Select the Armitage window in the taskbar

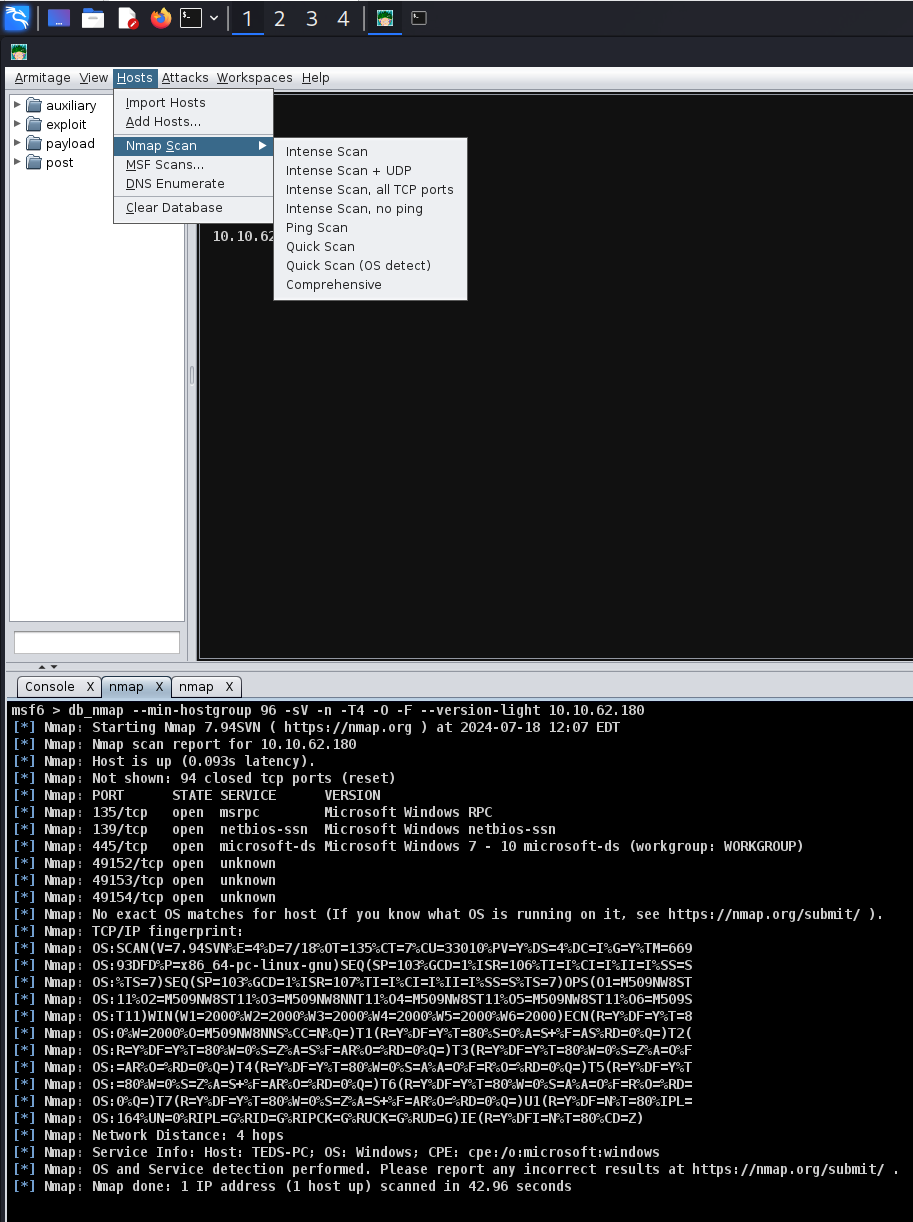pyautogui.click(x=384, y=18)
